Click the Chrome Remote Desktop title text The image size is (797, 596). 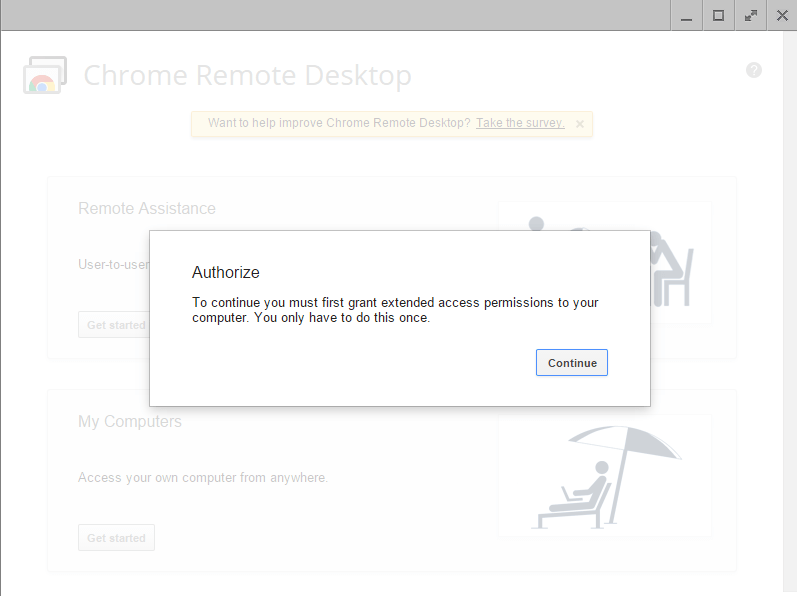[248, 75]
